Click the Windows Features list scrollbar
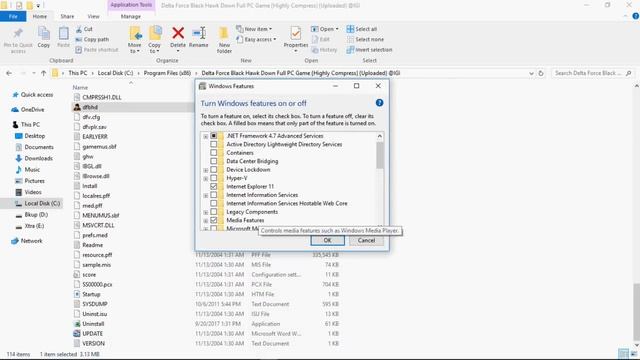640x360 pixels. (x=380, y=155)
